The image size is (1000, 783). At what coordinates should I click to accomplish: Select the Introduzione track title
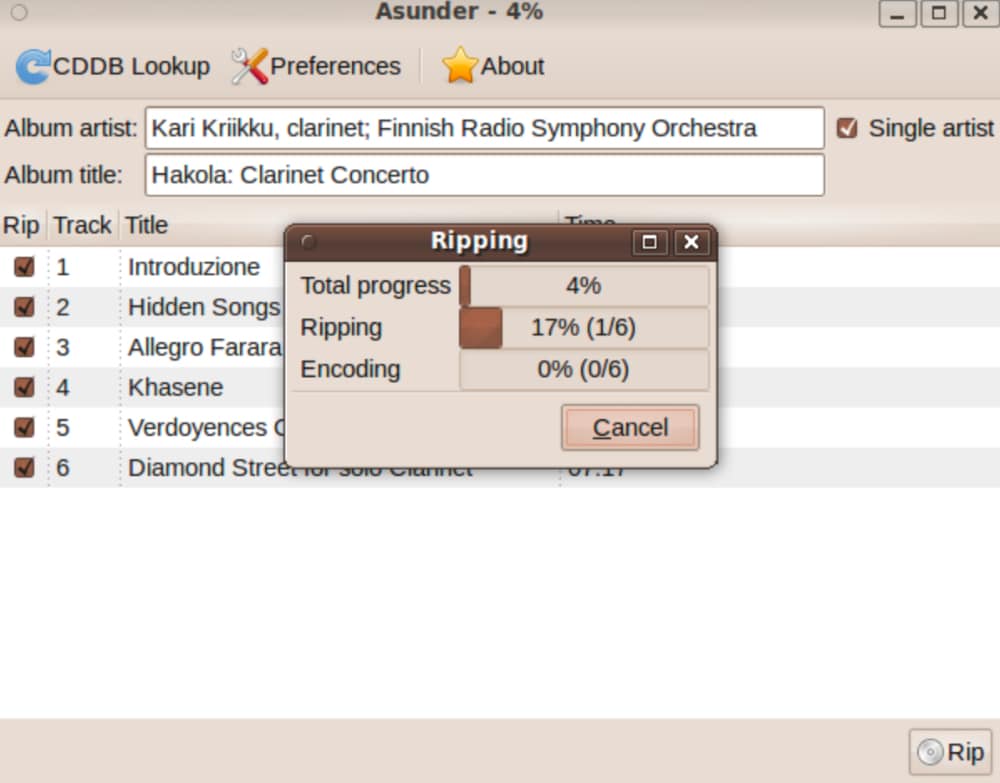(194, 267)
